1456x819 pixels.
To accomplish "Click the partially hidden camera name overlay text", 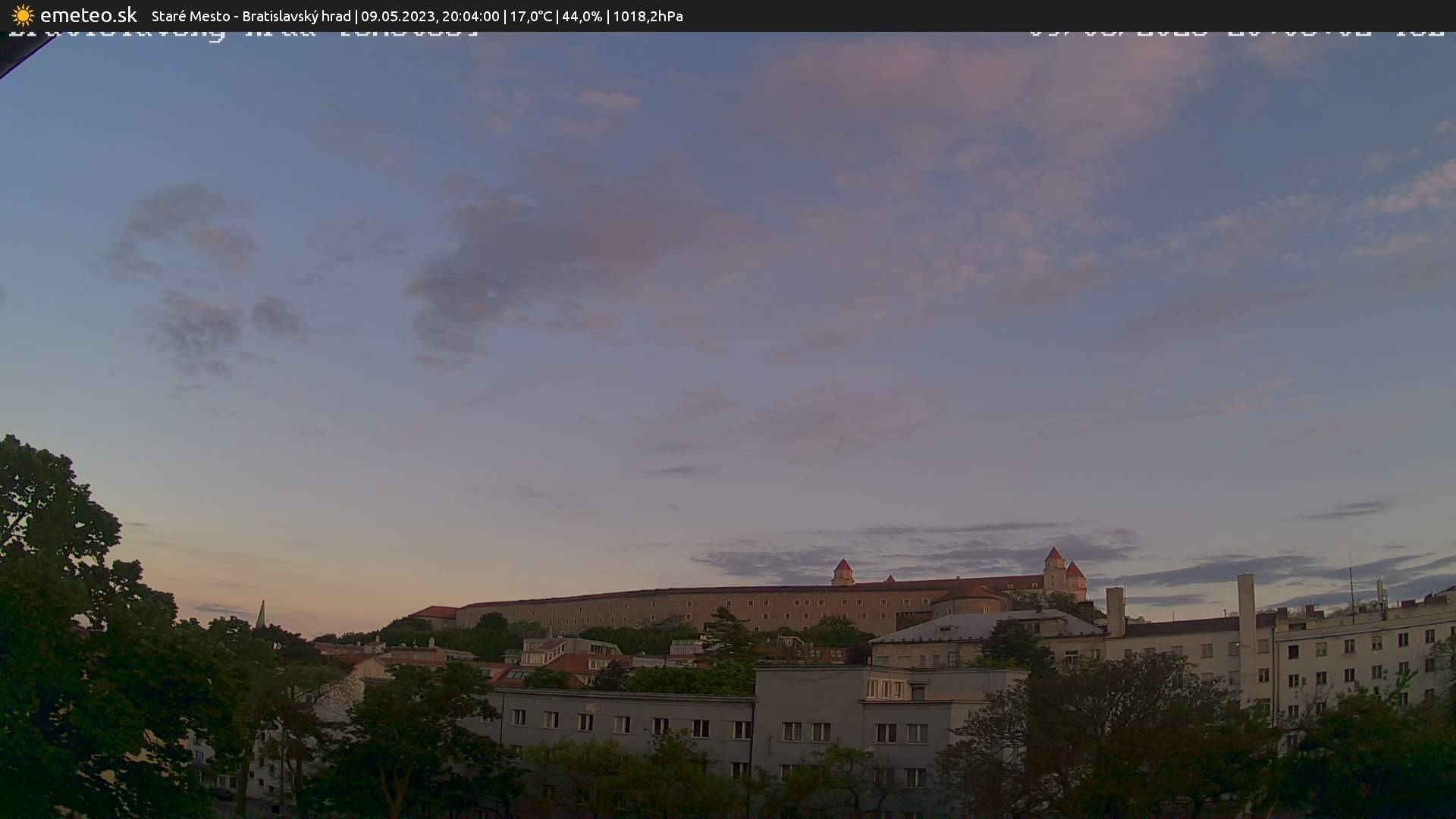I will (x=243, y=34).
